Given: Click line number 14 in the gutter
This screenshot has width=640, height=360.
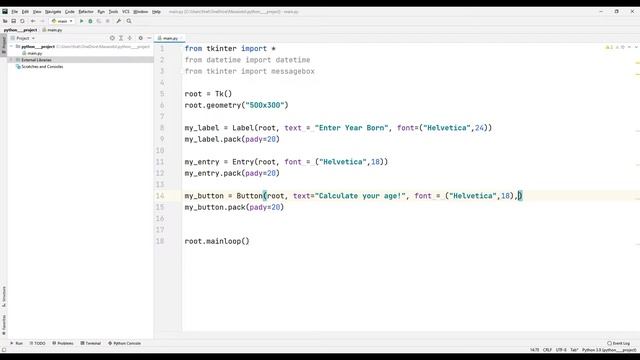Looking at the screenshot, I should 160,196.
